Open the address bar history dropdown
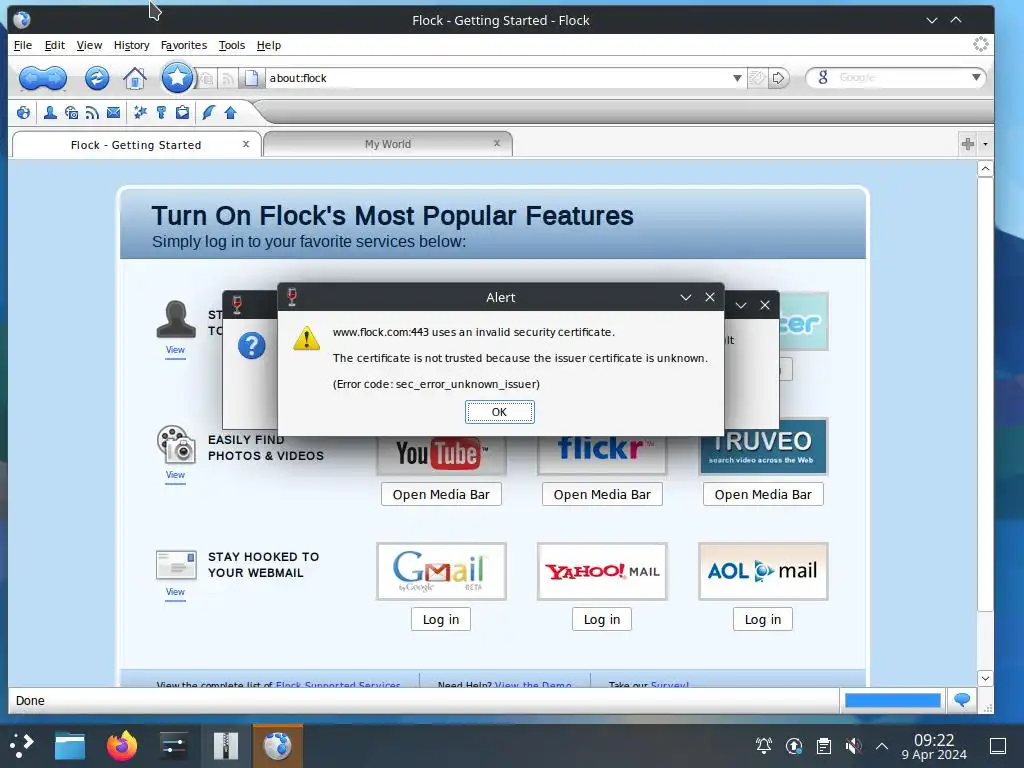 click(x=737, y=78)
